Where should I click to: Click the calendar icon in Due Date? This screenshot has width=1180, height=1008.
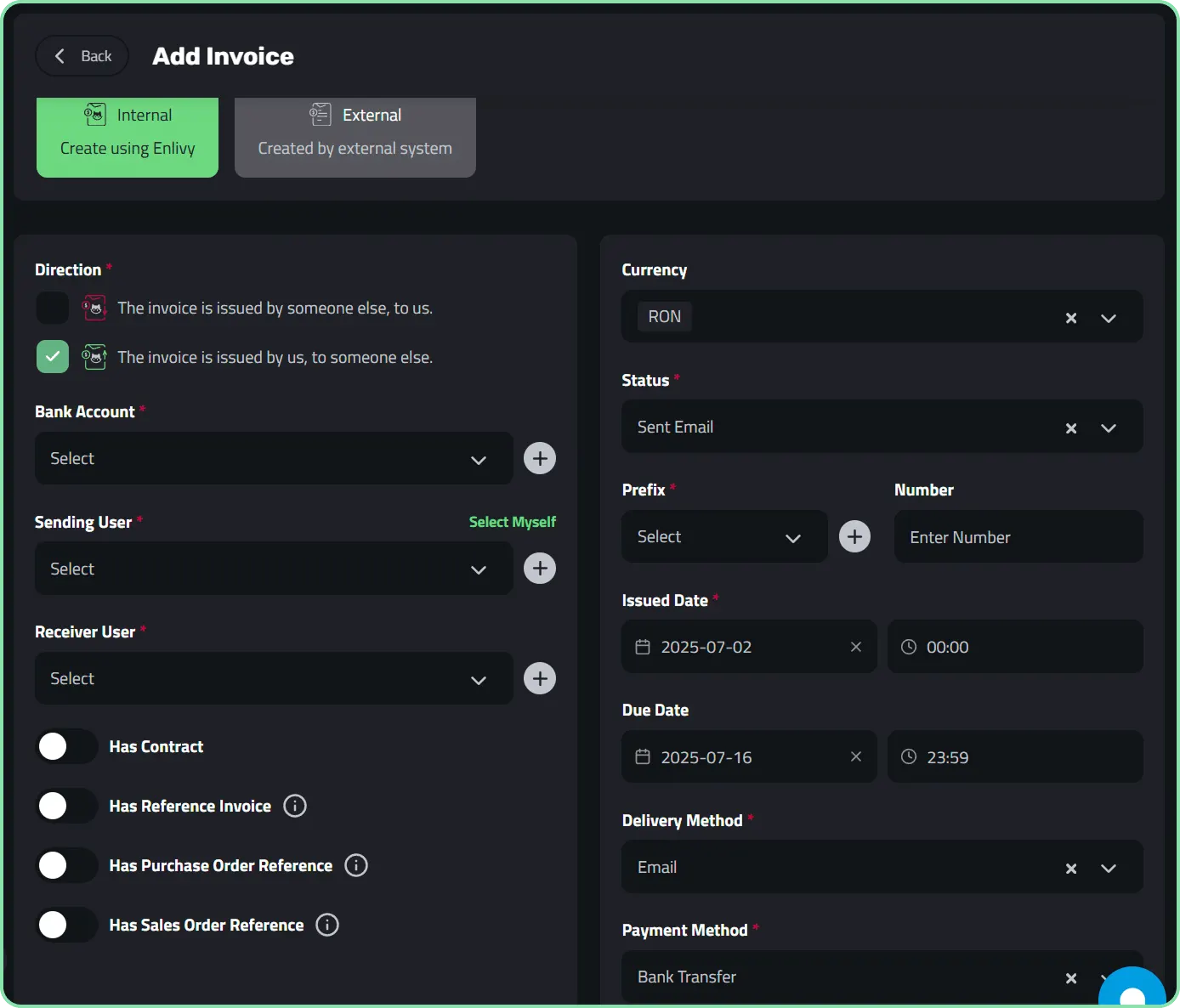tap(643, 756)
